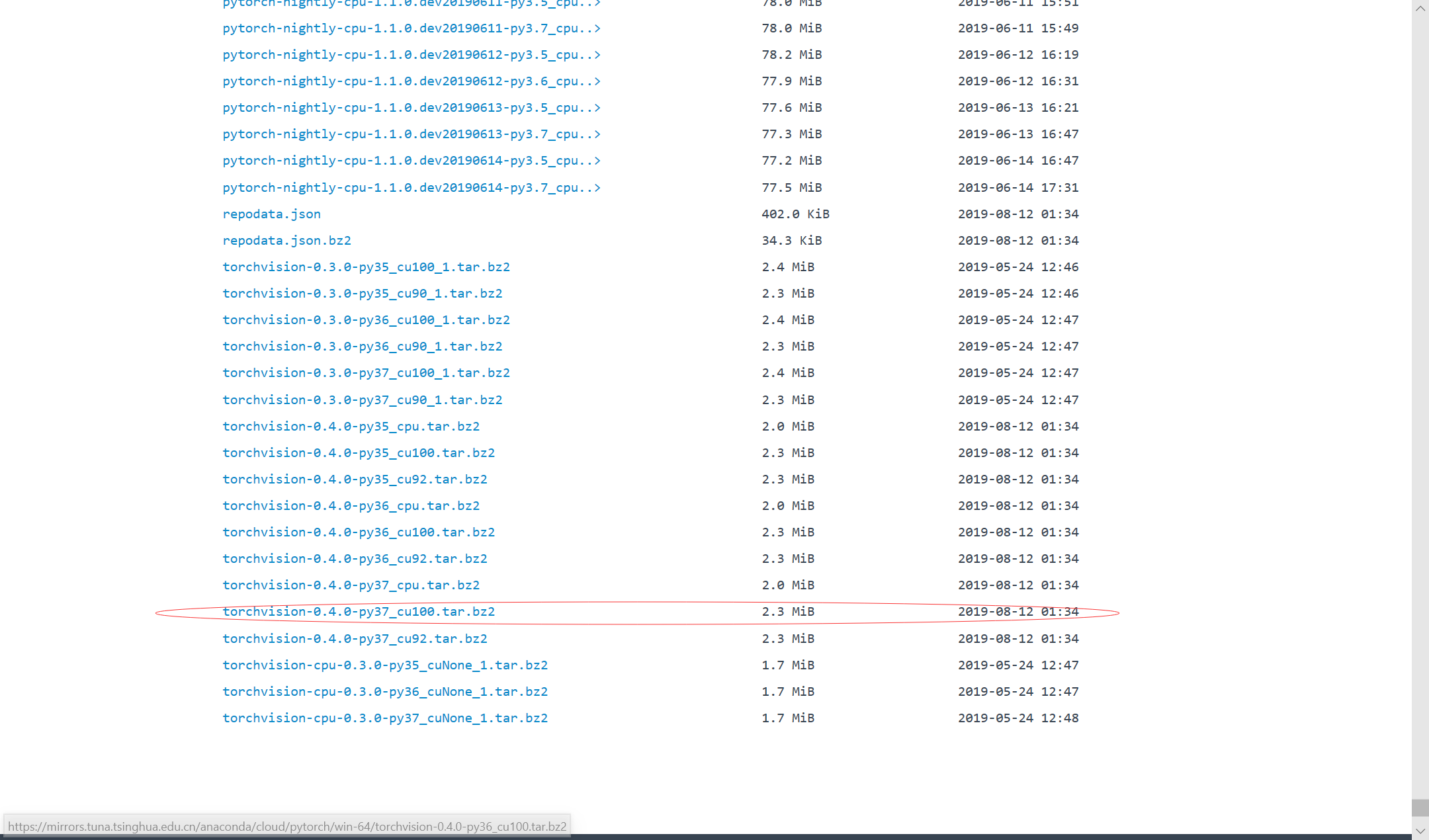
Task: Download torchvision-0.4.0-py35_cu92.tar.bz2
Action: (x=355, y=480)
